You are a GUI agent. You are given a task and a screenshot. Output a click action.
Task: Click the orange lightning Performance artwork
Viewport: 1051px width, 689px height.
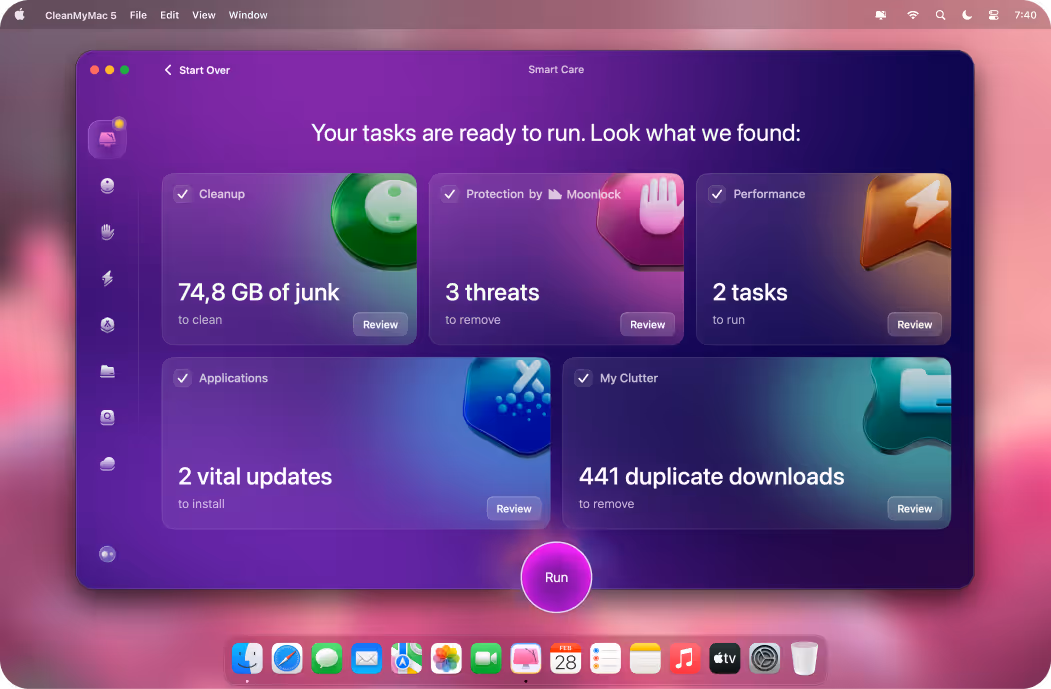coord(906,221)
